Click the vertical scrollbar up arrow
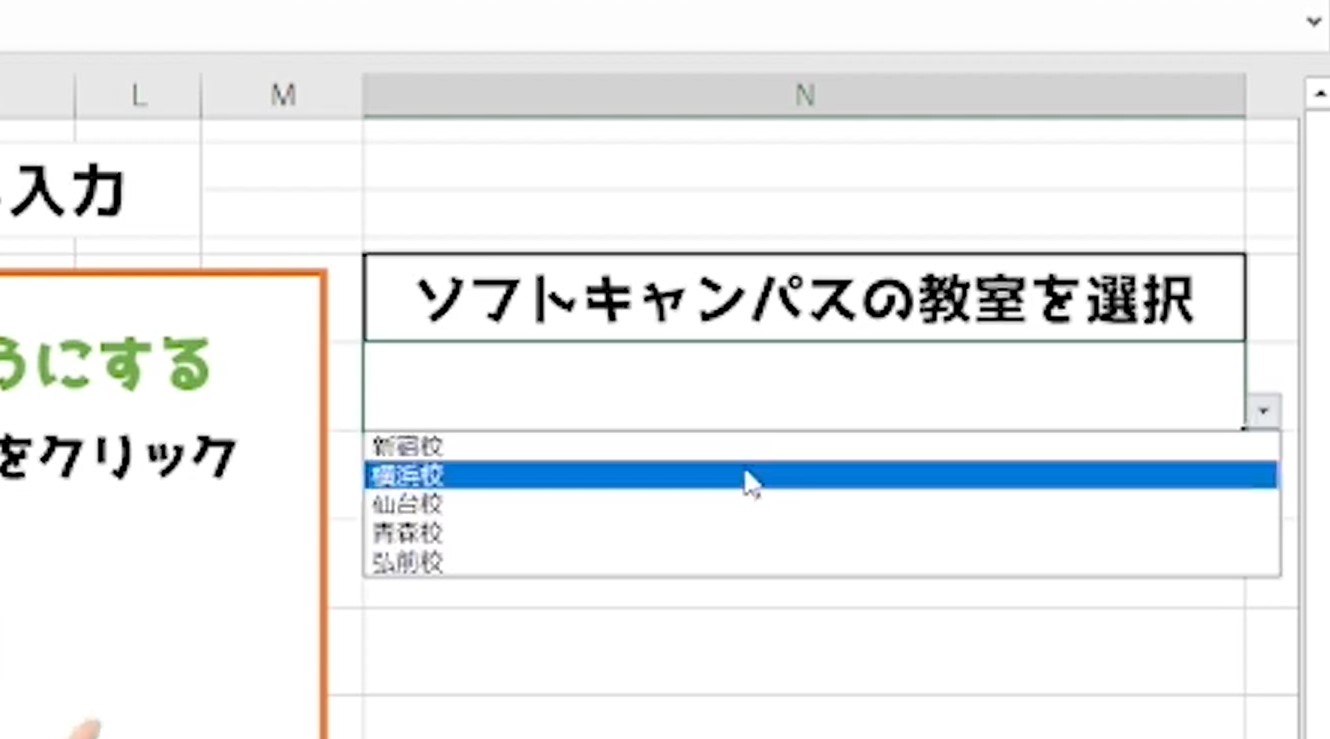 tap(1317, 94)
